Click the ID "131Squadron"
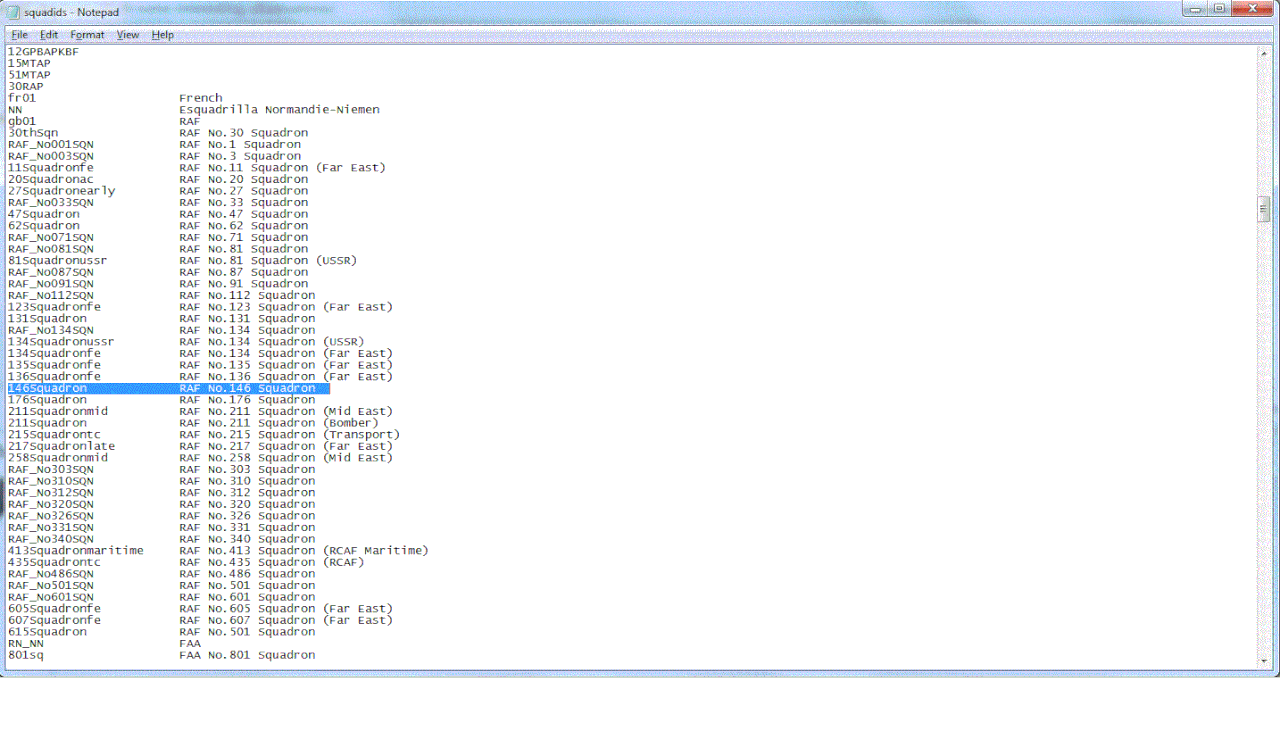The image size is (1280, 756). (47, 318)
